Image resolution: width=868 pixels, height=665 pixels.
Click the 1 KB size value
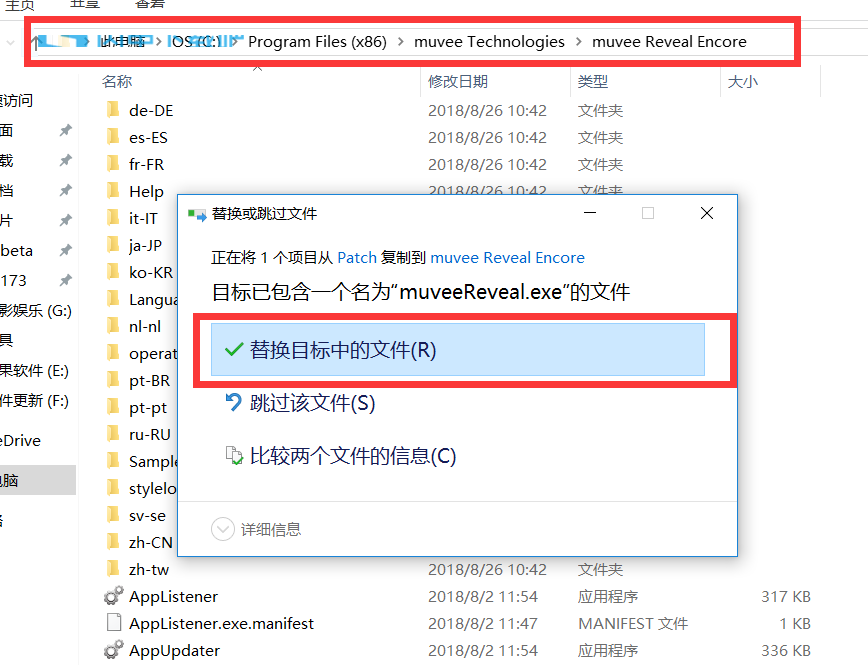point(795,623)
